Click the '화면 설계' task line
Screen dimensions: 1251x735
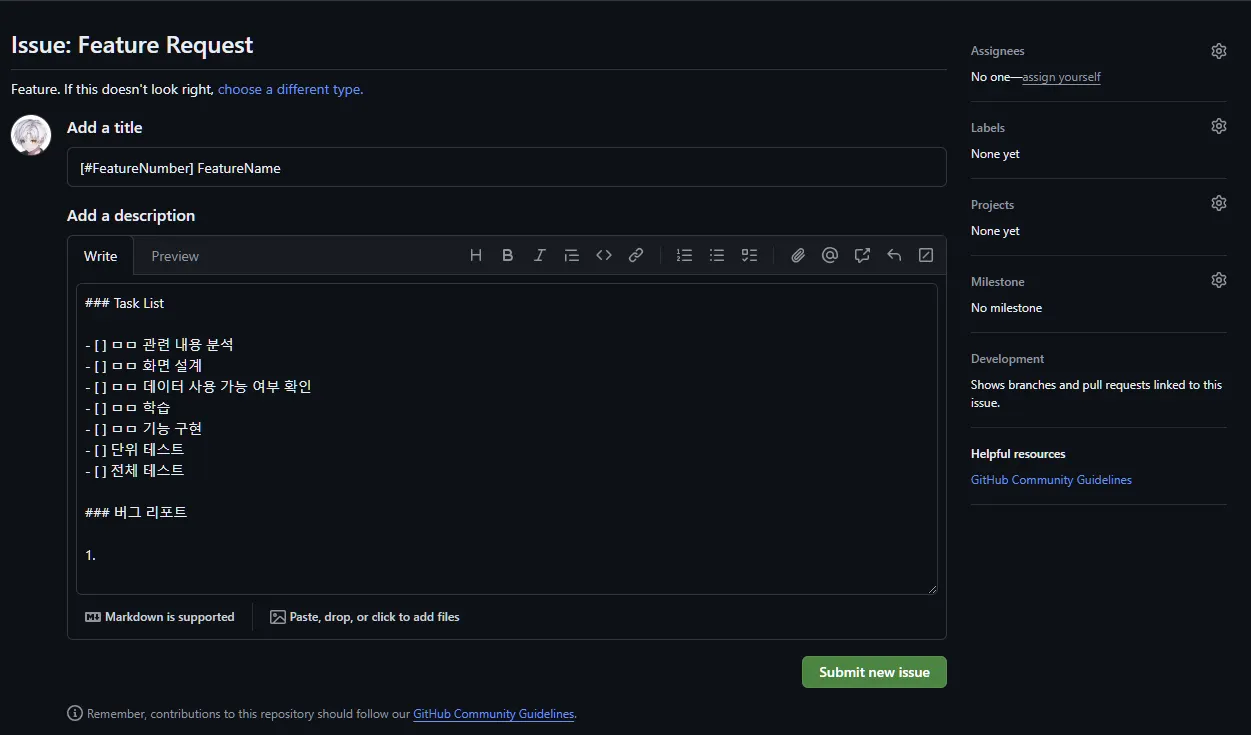[x=144, y=365]
